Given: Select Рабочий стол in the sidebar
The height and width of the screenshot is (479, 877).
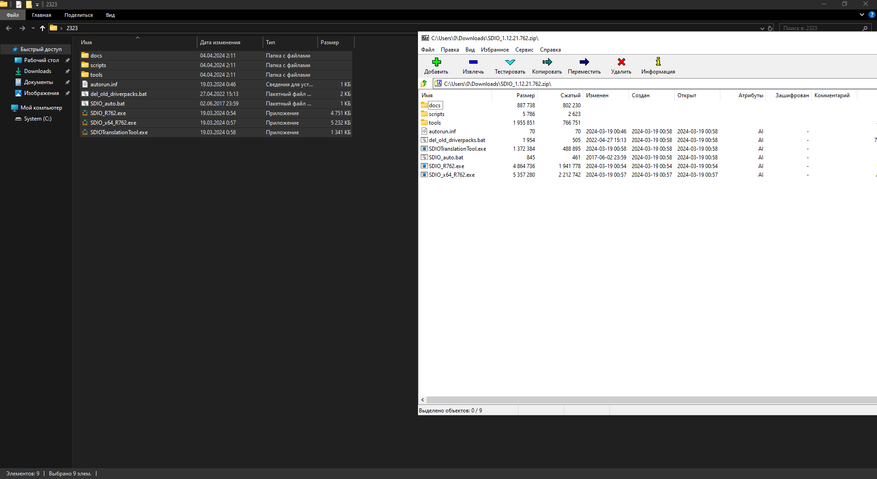Looking at the screenshot, I should (x=41, y=60).
